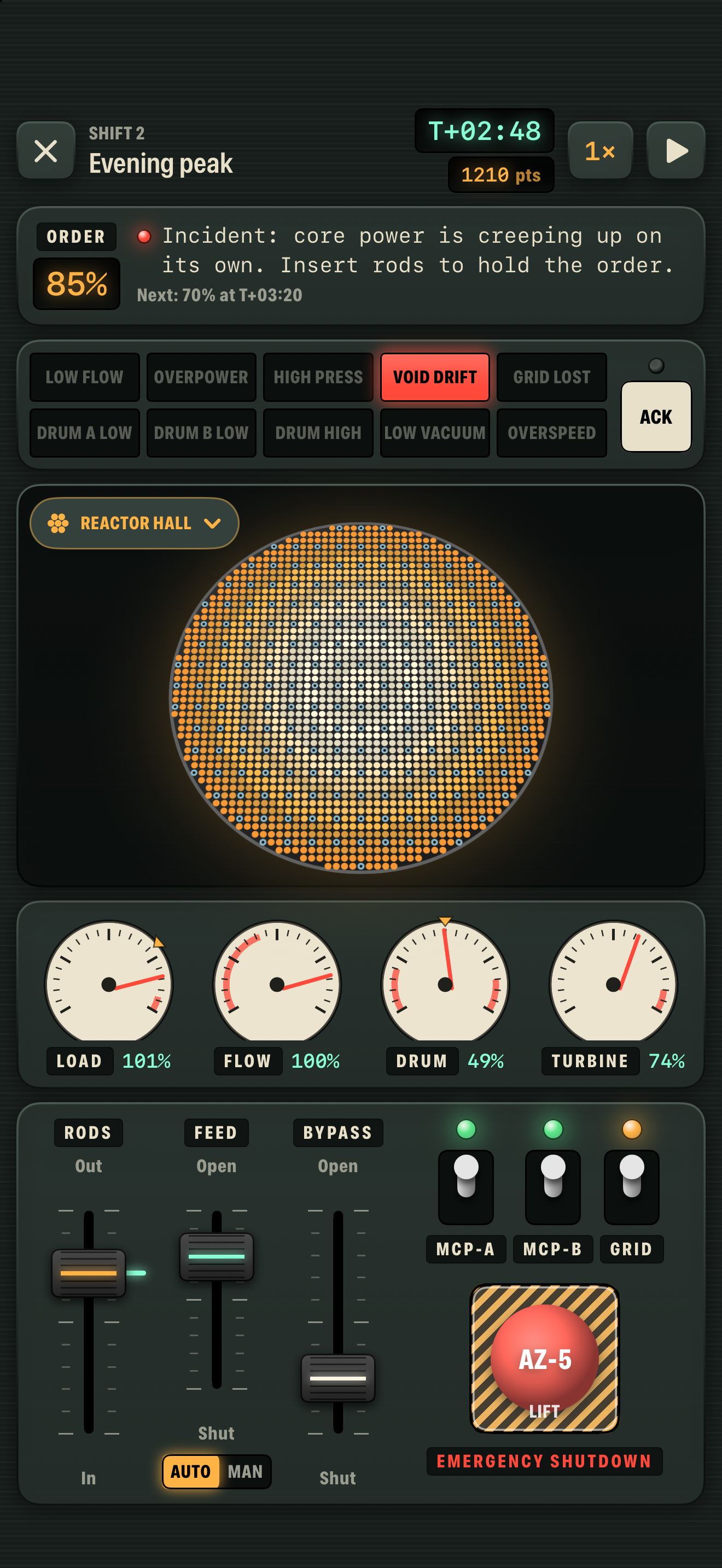Image resolution: width=722 pixels, height=1568 pixels.
Task: Click the red incident indicator dot
Action: pos(144,236)
